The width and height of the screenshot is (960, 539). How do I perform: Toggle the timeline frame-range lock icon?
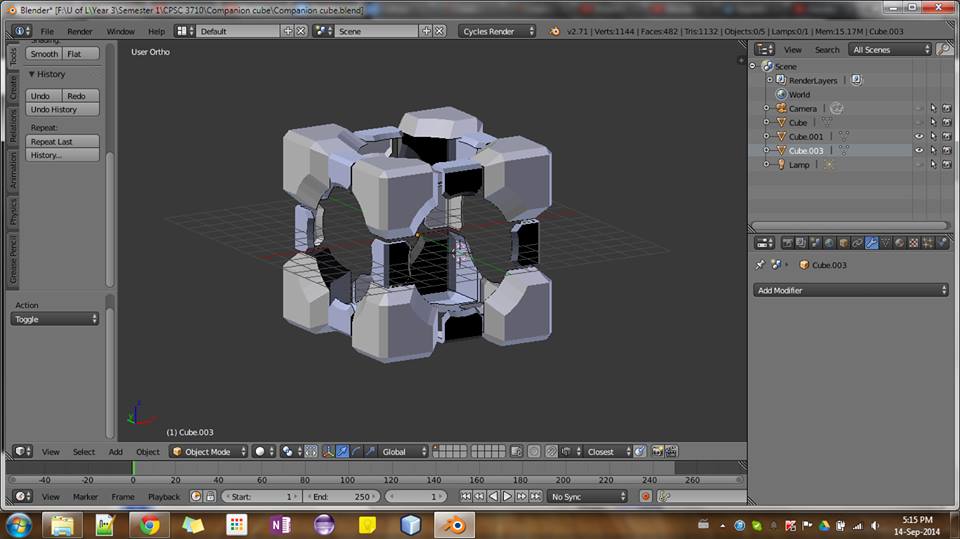click(x=210, y=496)
